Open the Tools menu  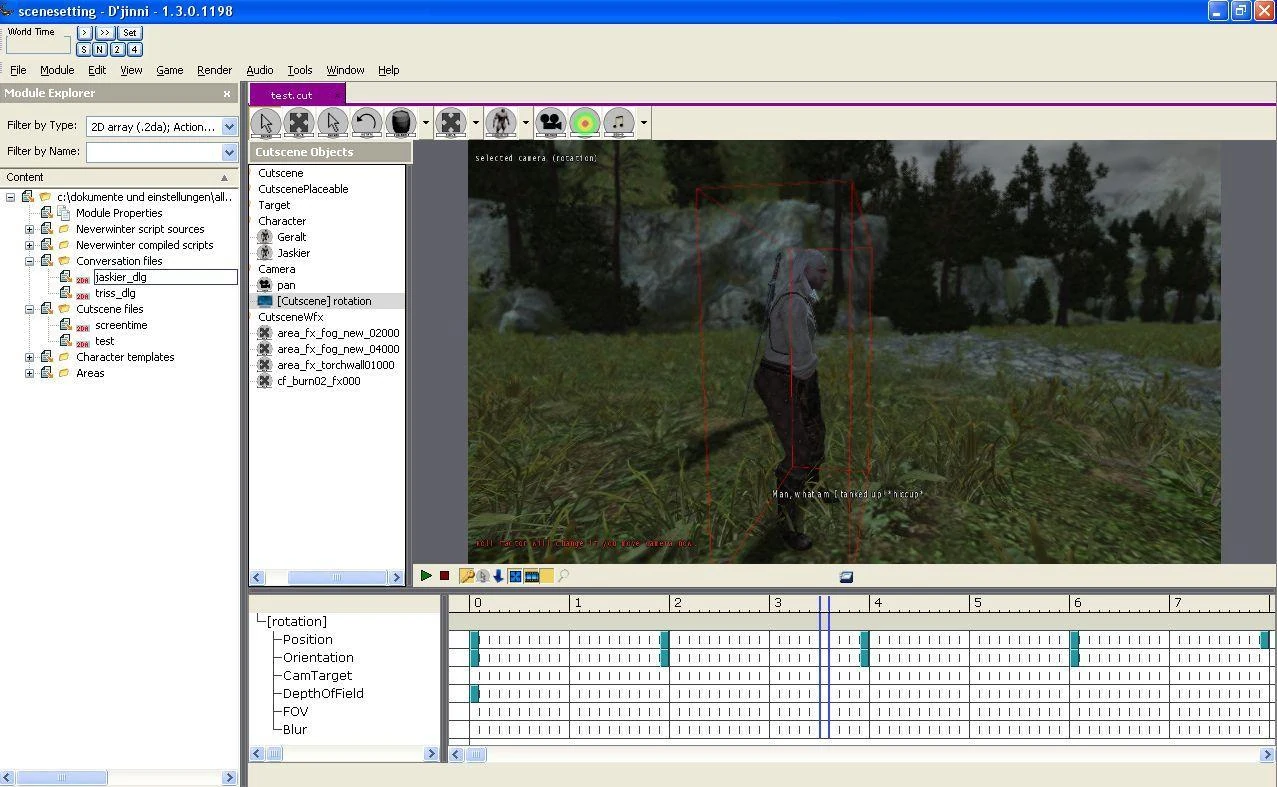[300, 70]
